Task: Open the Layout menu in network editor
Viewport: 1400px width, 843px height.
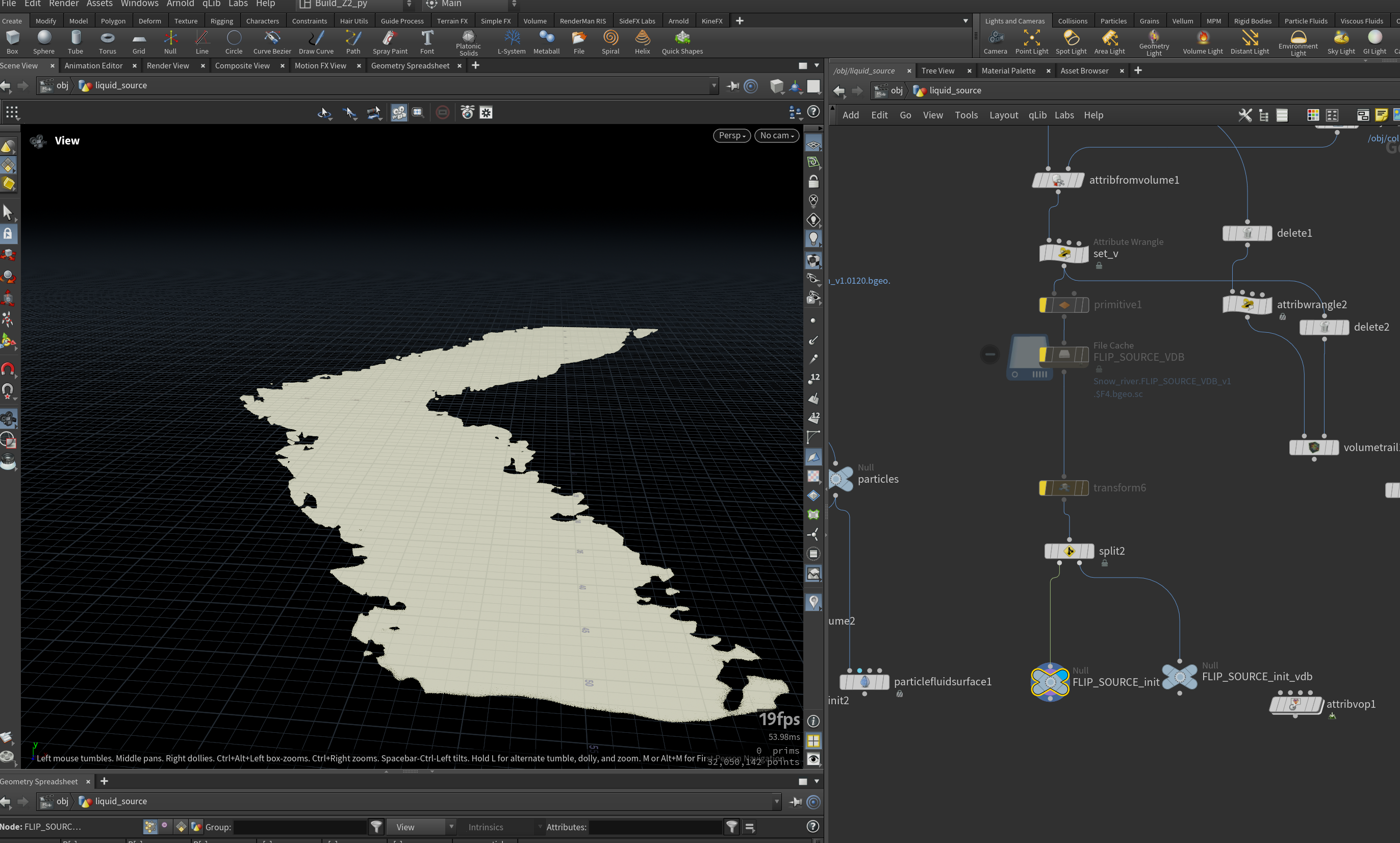Action: 1003,115
